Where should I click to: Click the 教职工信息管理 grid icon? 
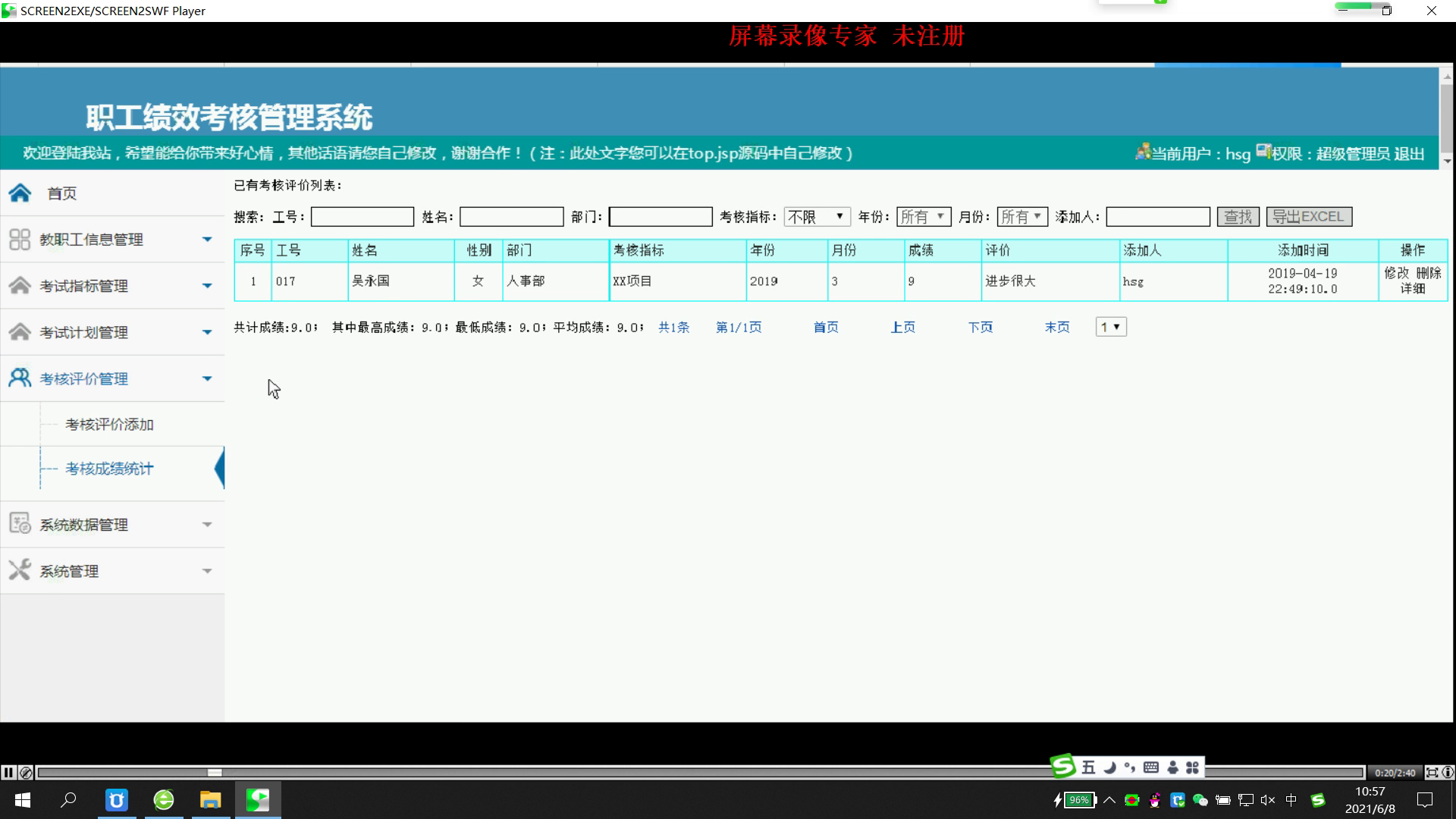[x=20, y=240]
